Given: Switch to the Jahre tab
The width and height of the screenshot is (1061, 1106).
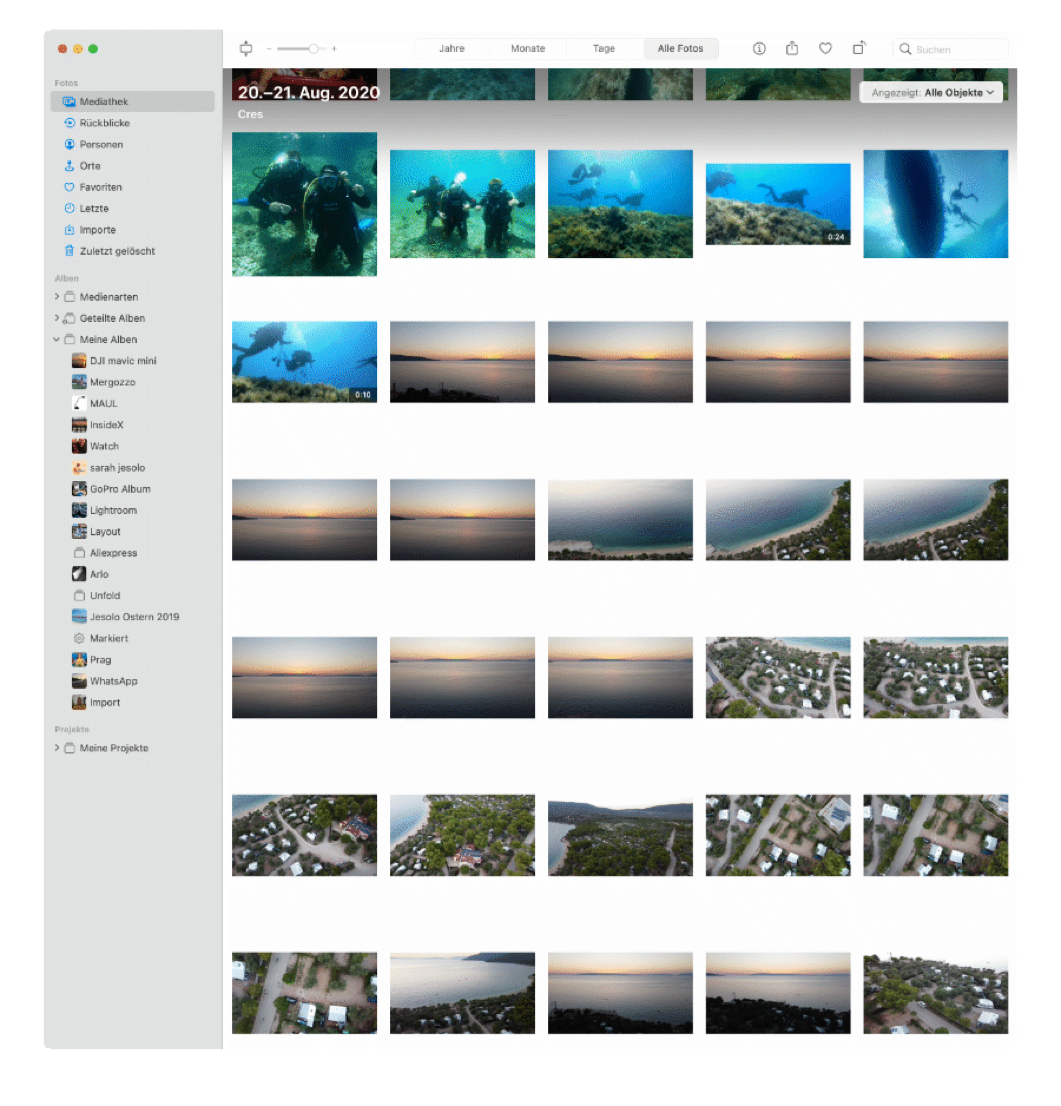Looking at the screenshot, I should click(451, 49).
